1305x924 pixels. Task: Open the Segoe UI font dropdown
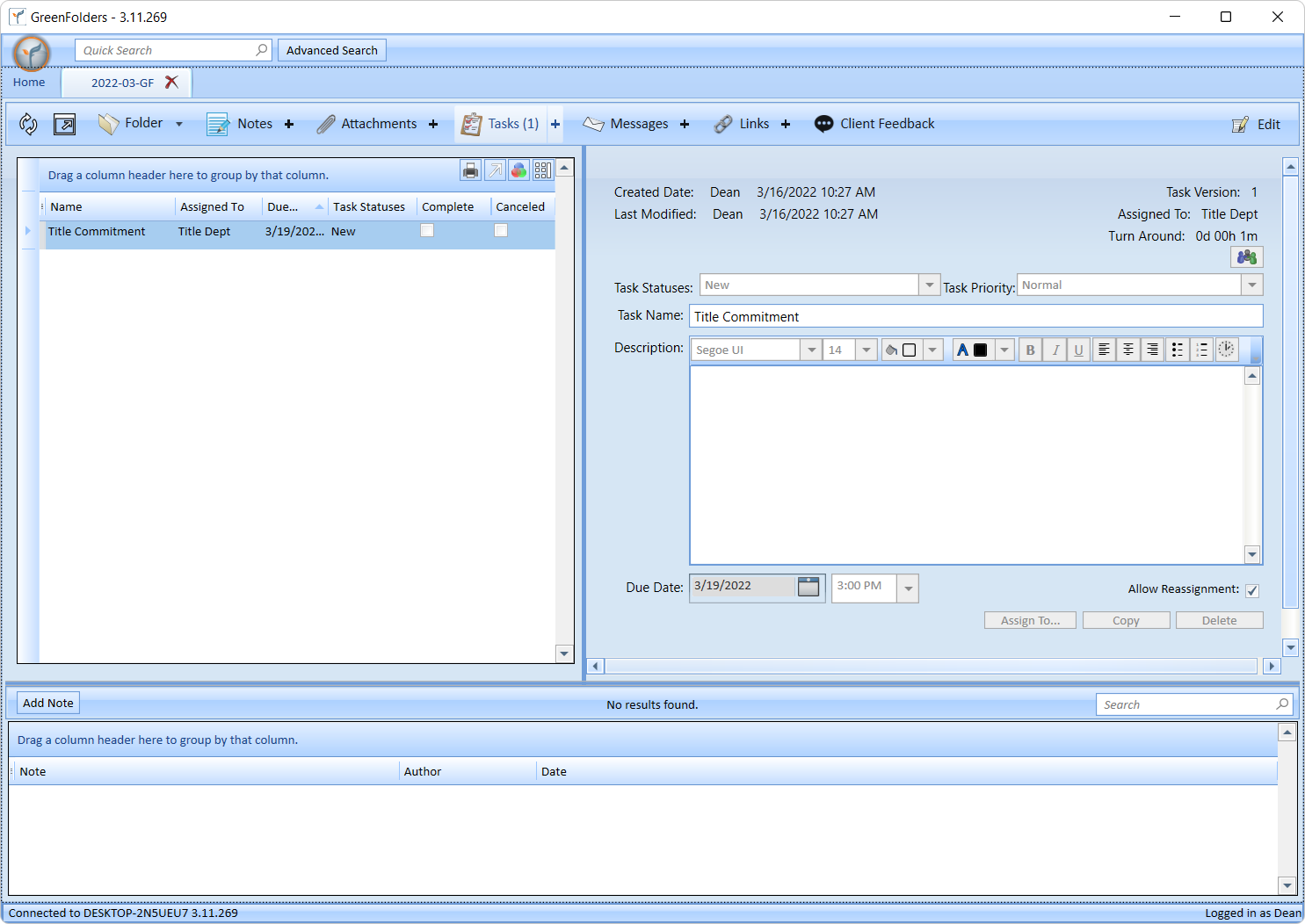click(811, 350)
